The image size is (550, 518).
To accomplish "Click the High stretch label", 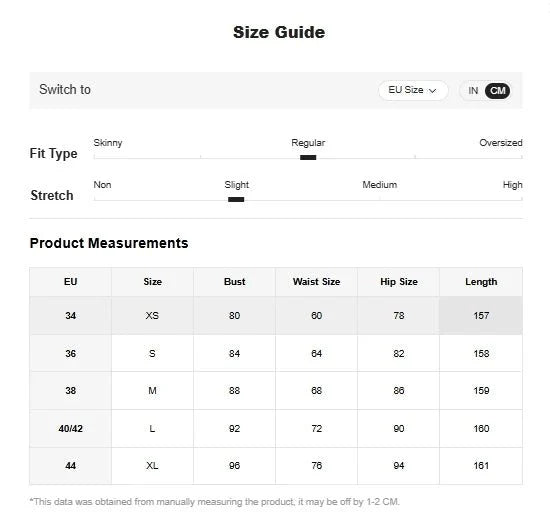I will pos(512,185).
